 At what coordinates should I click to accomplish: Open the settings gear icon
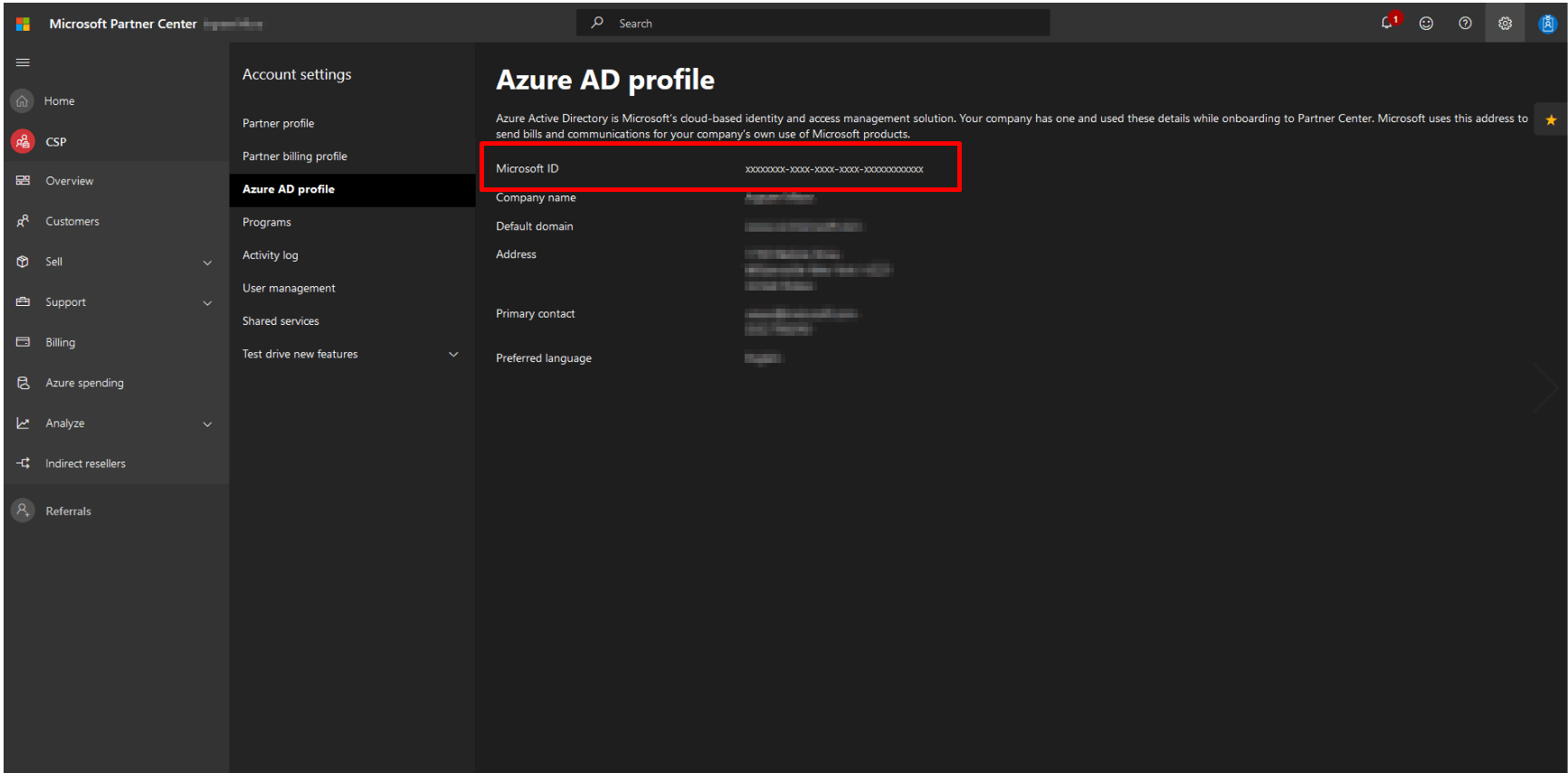(1505, 24)
